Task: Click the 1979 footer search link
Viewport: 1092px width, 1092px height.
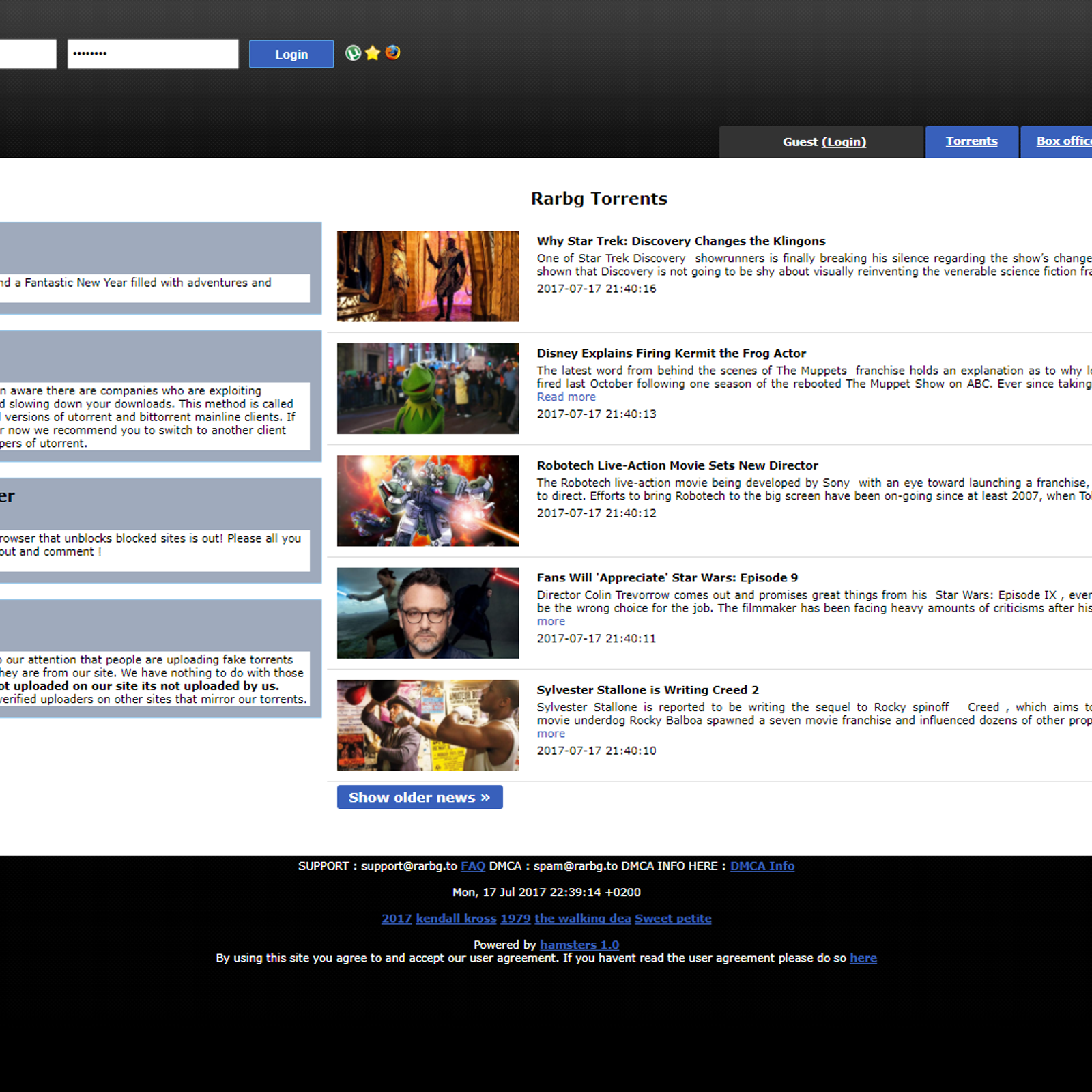Action: pyautogui.click(x=515, y=919)
